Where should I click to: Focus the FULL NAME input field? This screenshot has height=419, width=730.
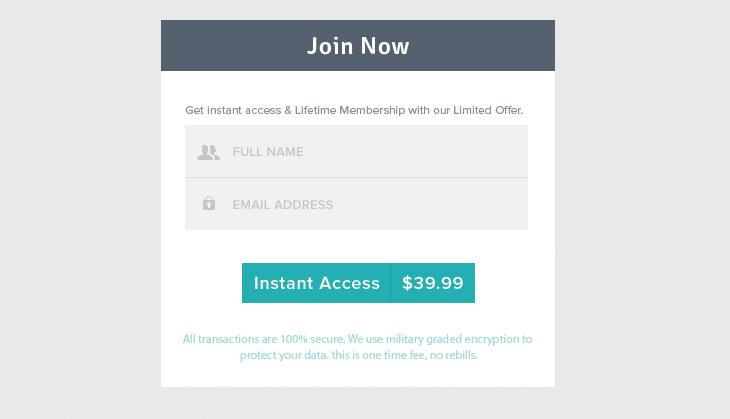click(357, 151)
